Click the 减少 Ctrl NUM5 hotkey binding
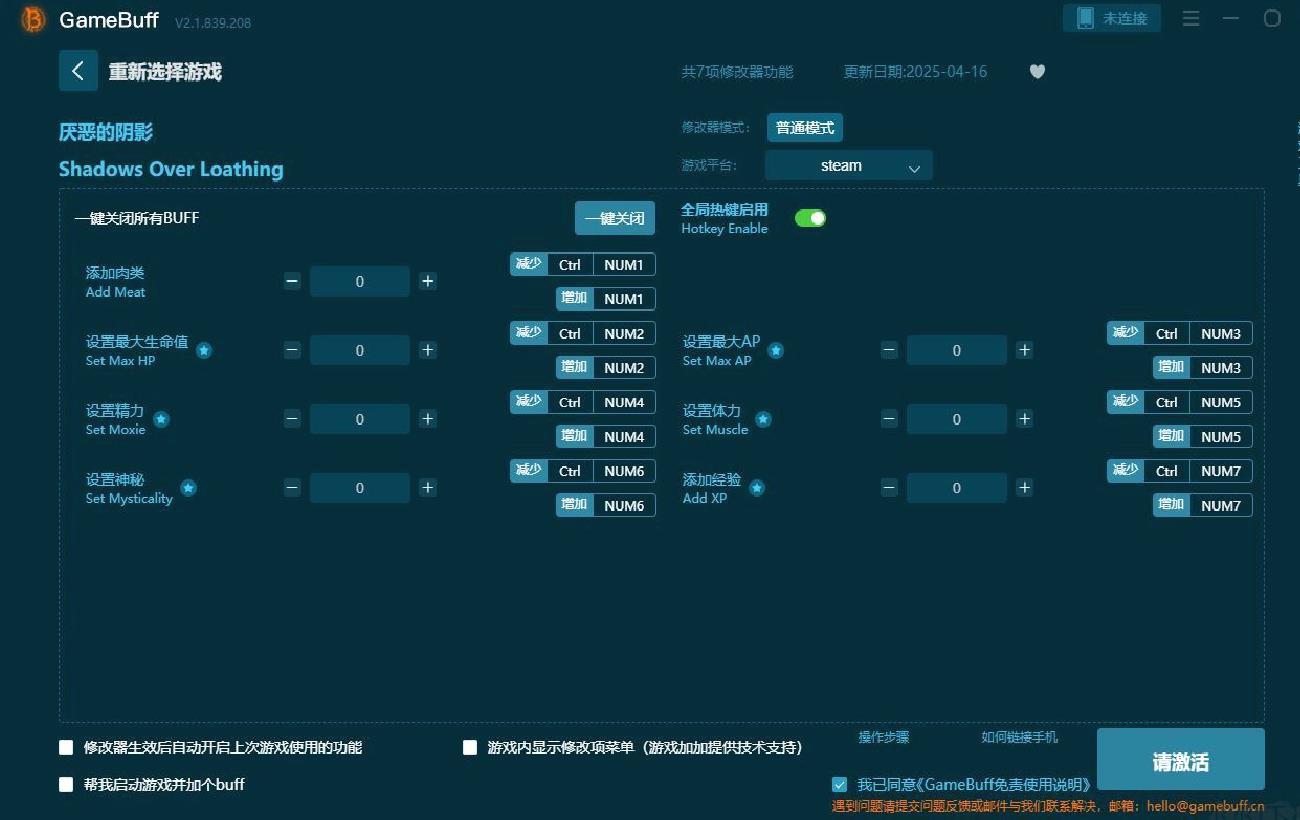Viewport: 1300px width, 820px height. click(1180, 403)
